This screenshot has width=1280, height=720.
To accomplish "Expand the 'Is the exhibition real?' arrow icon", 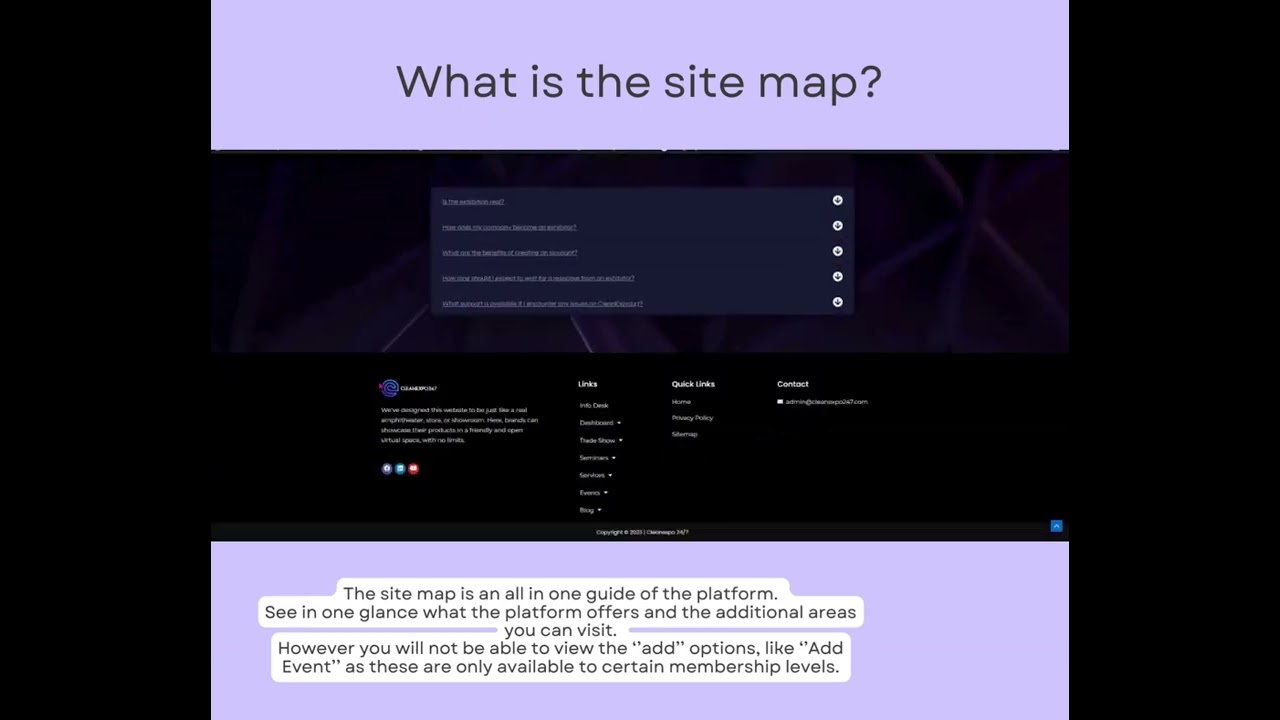I will [x=837, y=200].
